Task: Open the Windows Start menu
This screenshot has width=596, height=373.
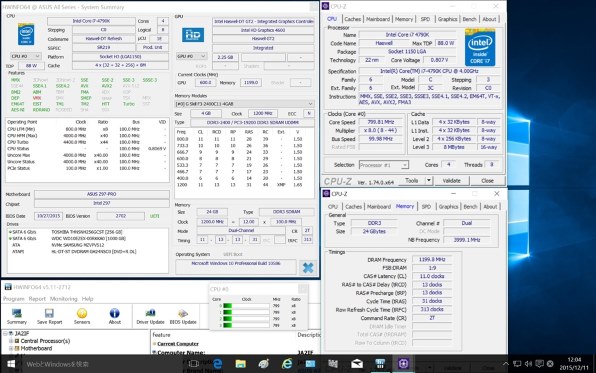Action: [x=11, y=364]
